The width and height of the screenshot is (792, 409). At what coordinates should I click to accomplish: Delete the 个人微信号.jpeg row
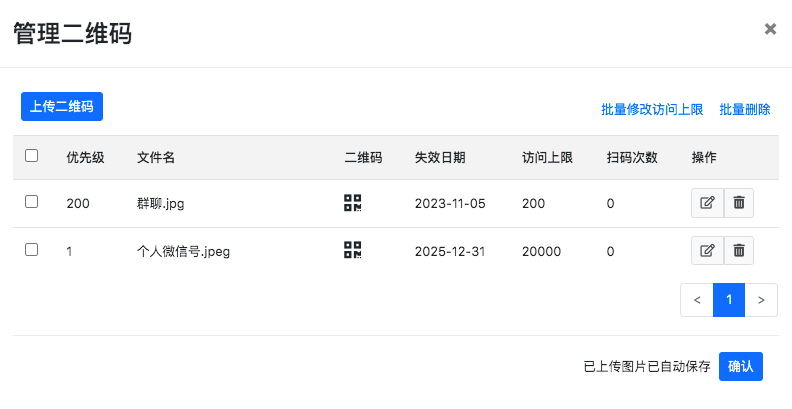[739, 251]
